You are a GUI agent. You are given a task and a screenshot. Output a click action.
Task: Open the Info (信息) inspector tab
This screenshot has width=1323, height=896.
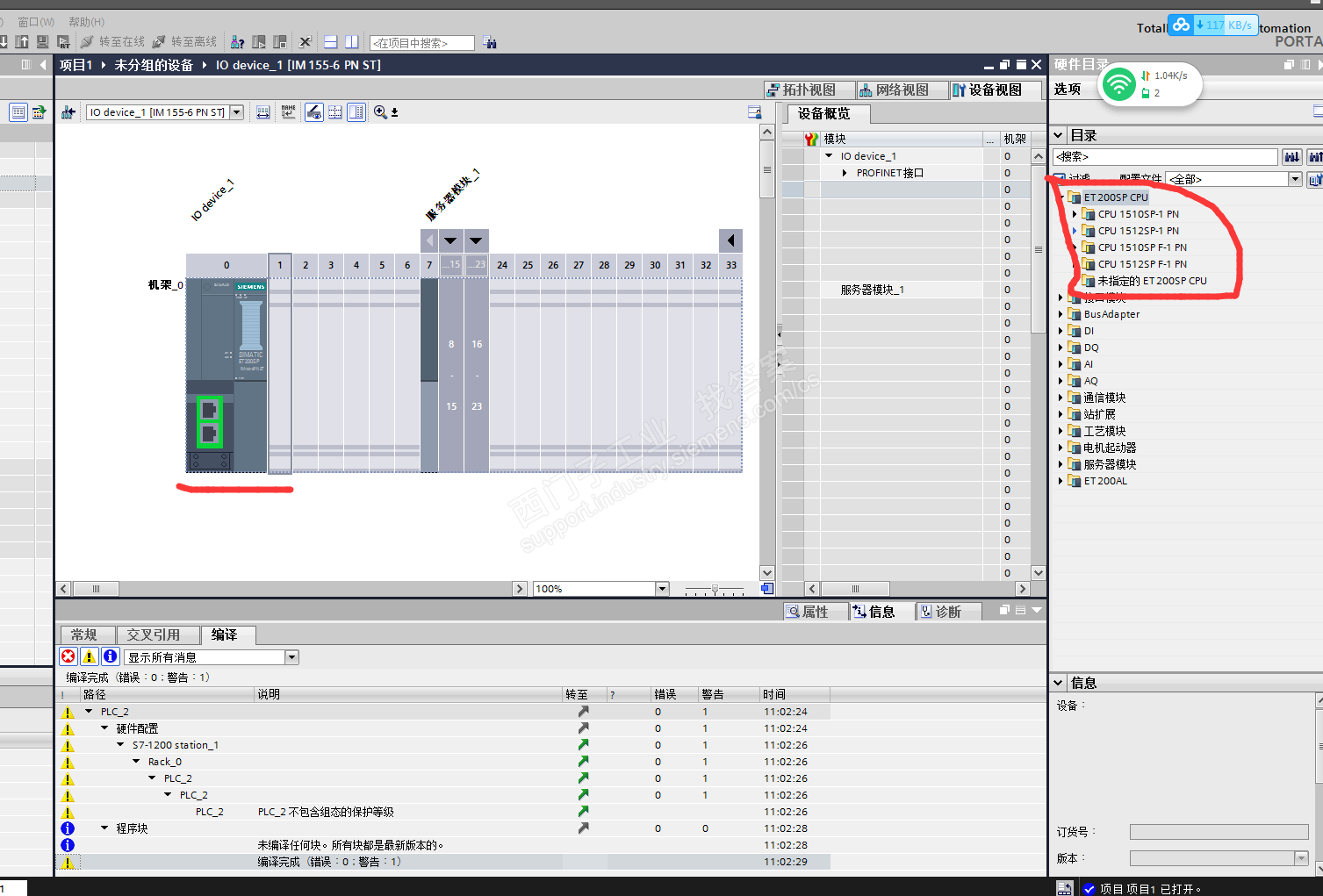tap(881, 612)
